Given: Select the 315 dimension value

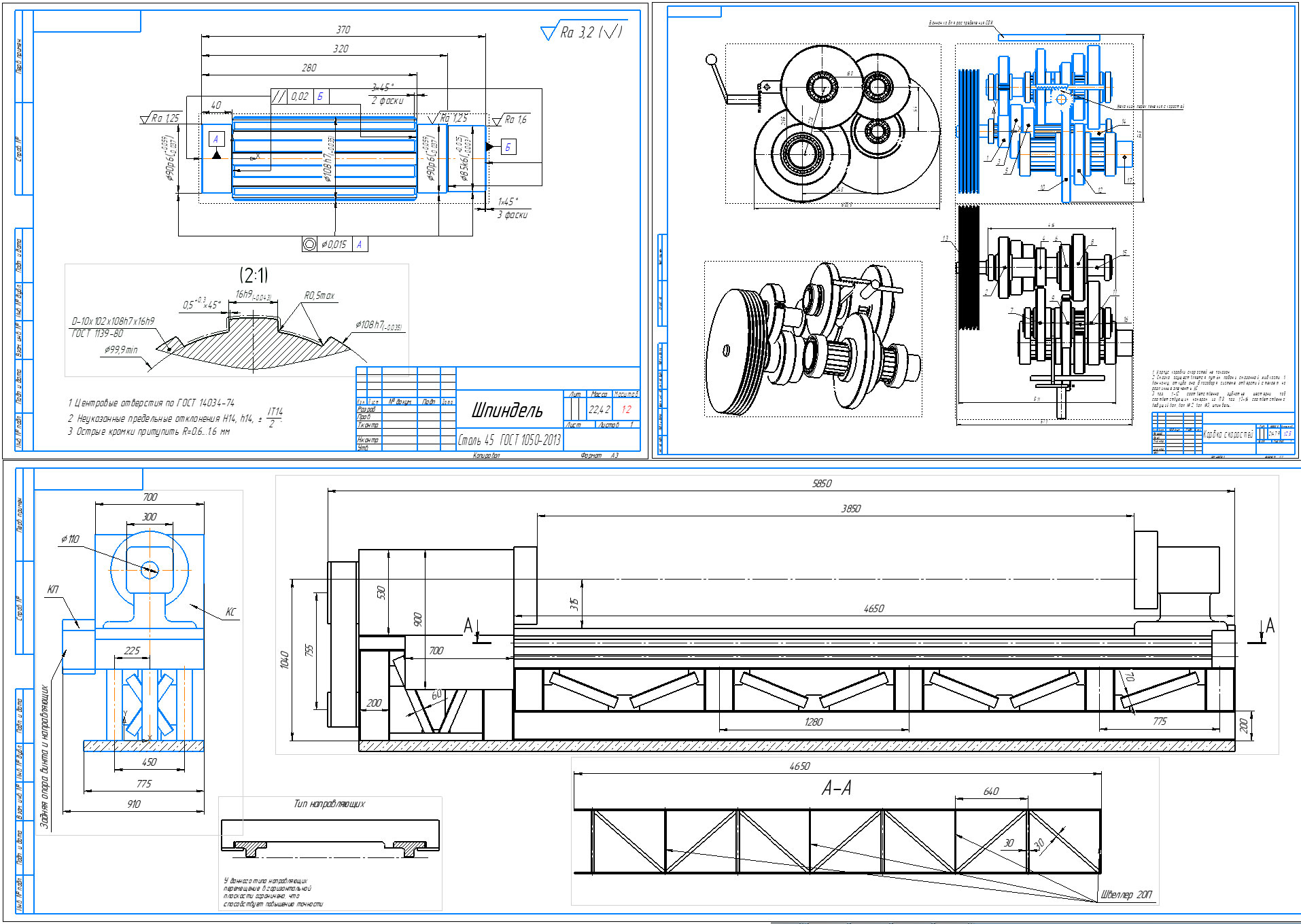Looking at the screenshot, I should [574, 604].
